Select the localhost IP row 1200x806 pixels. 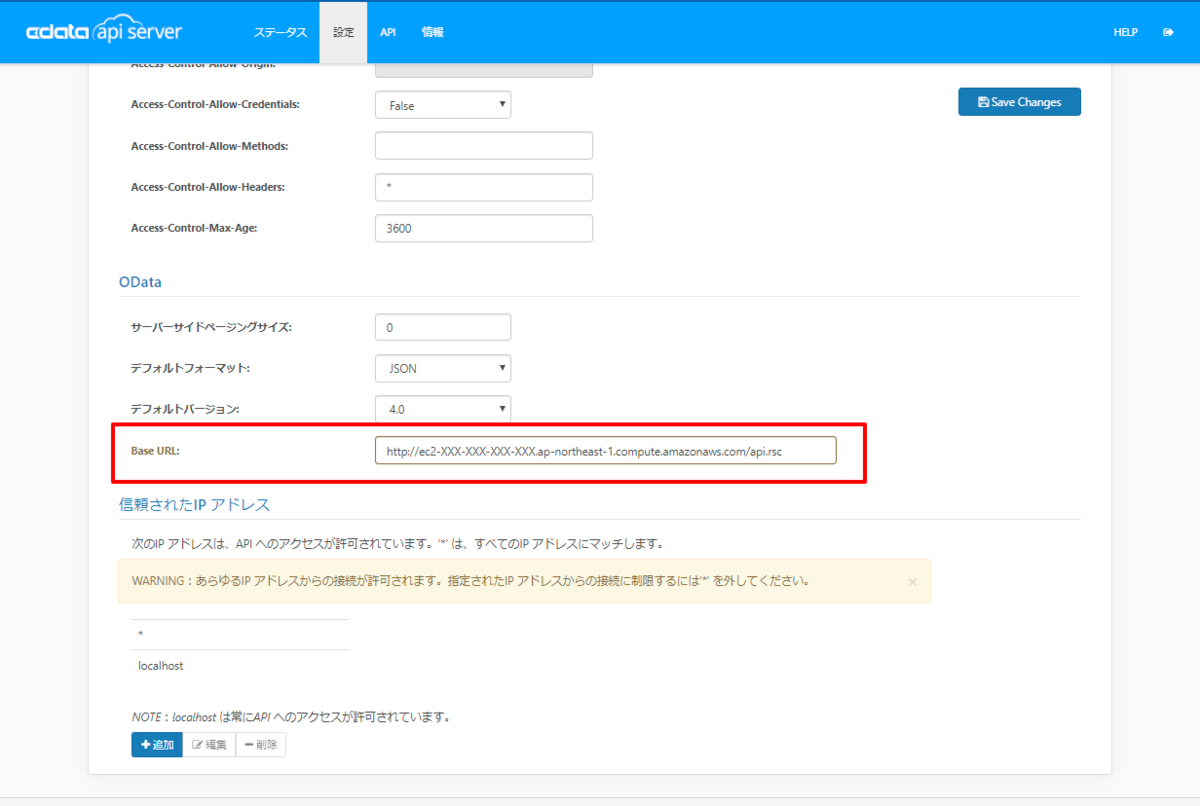240,665
